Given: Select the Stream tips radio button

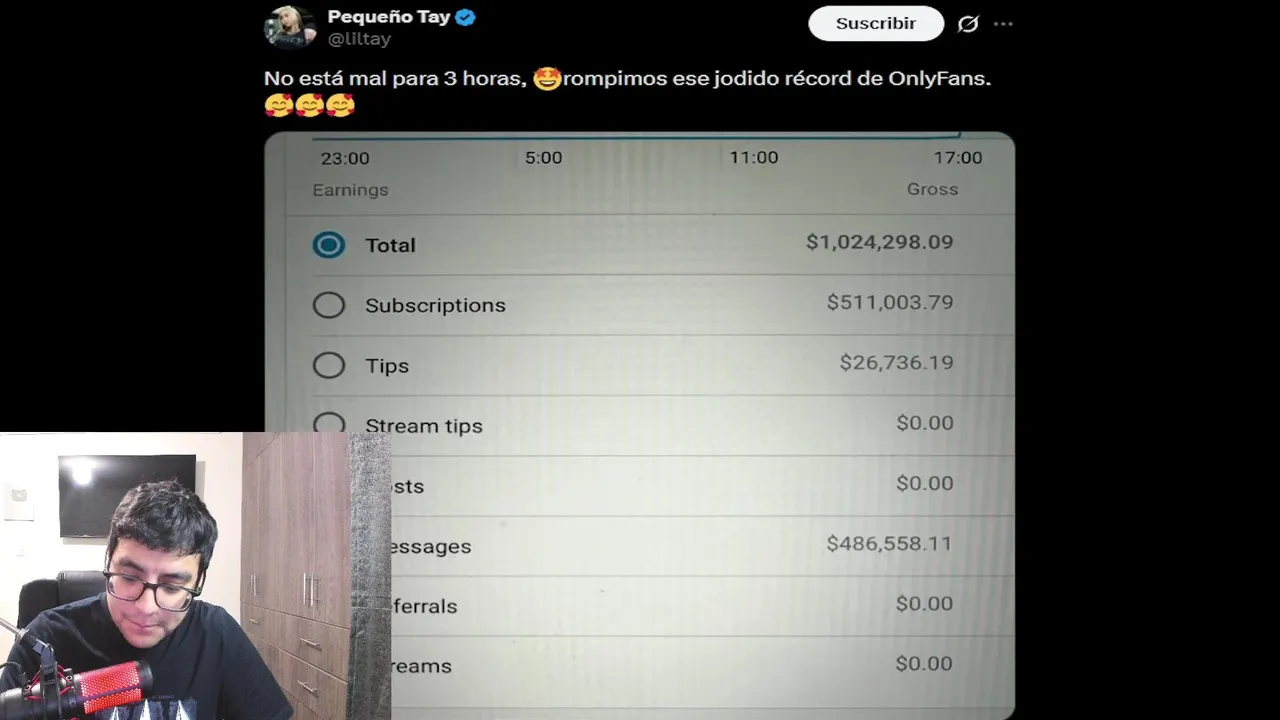Looking at the screenshot, I should [x=329, y=423].
